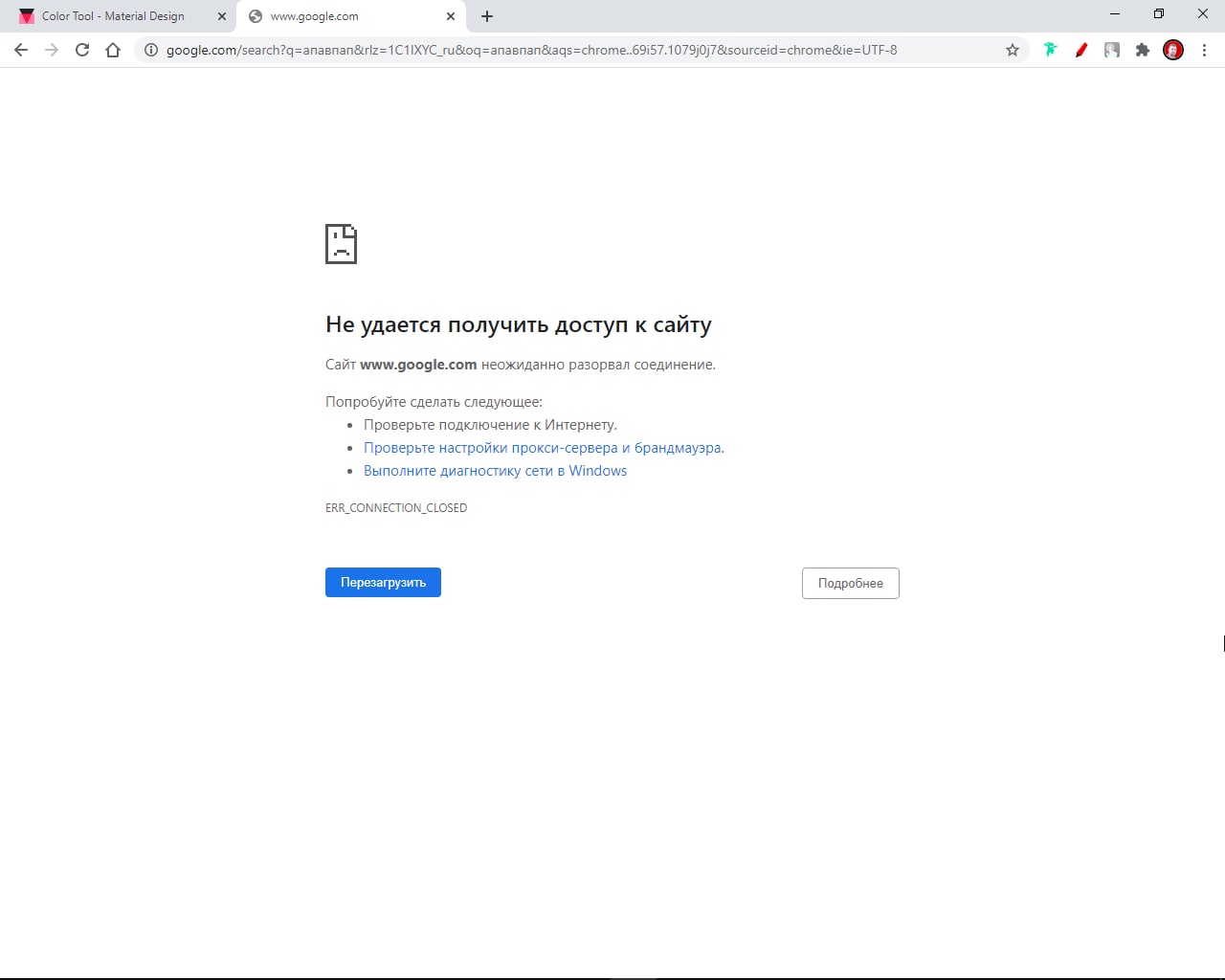Click the text Проверьте подключение к Интернету
1225x980 pixels.
coord(490,425)
